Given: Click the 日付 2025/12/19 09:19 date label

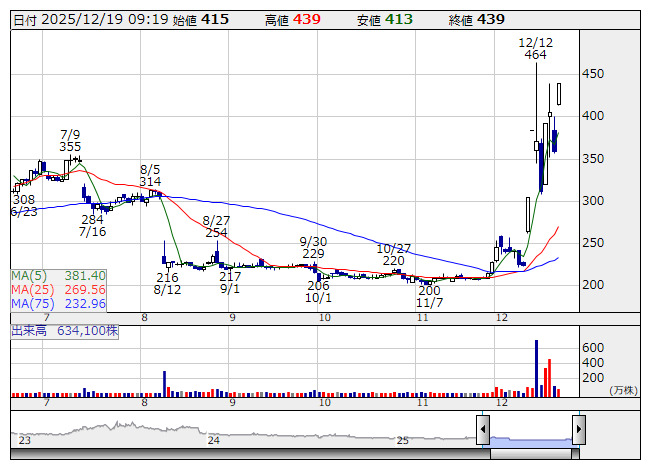Looking at the screenshot, I should 91,20.
